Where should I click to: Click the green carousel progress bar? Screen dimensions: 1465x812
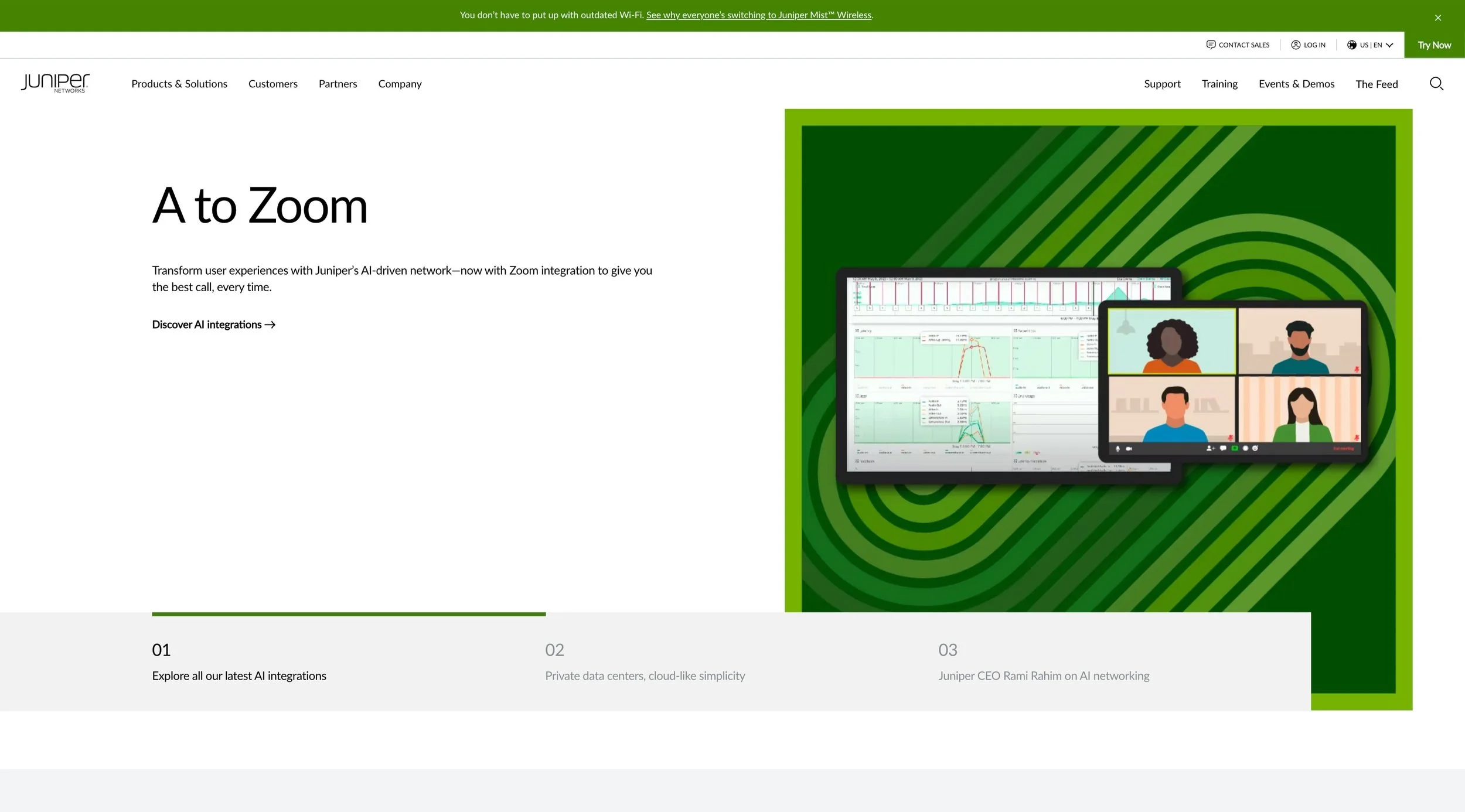click(349, 614)
